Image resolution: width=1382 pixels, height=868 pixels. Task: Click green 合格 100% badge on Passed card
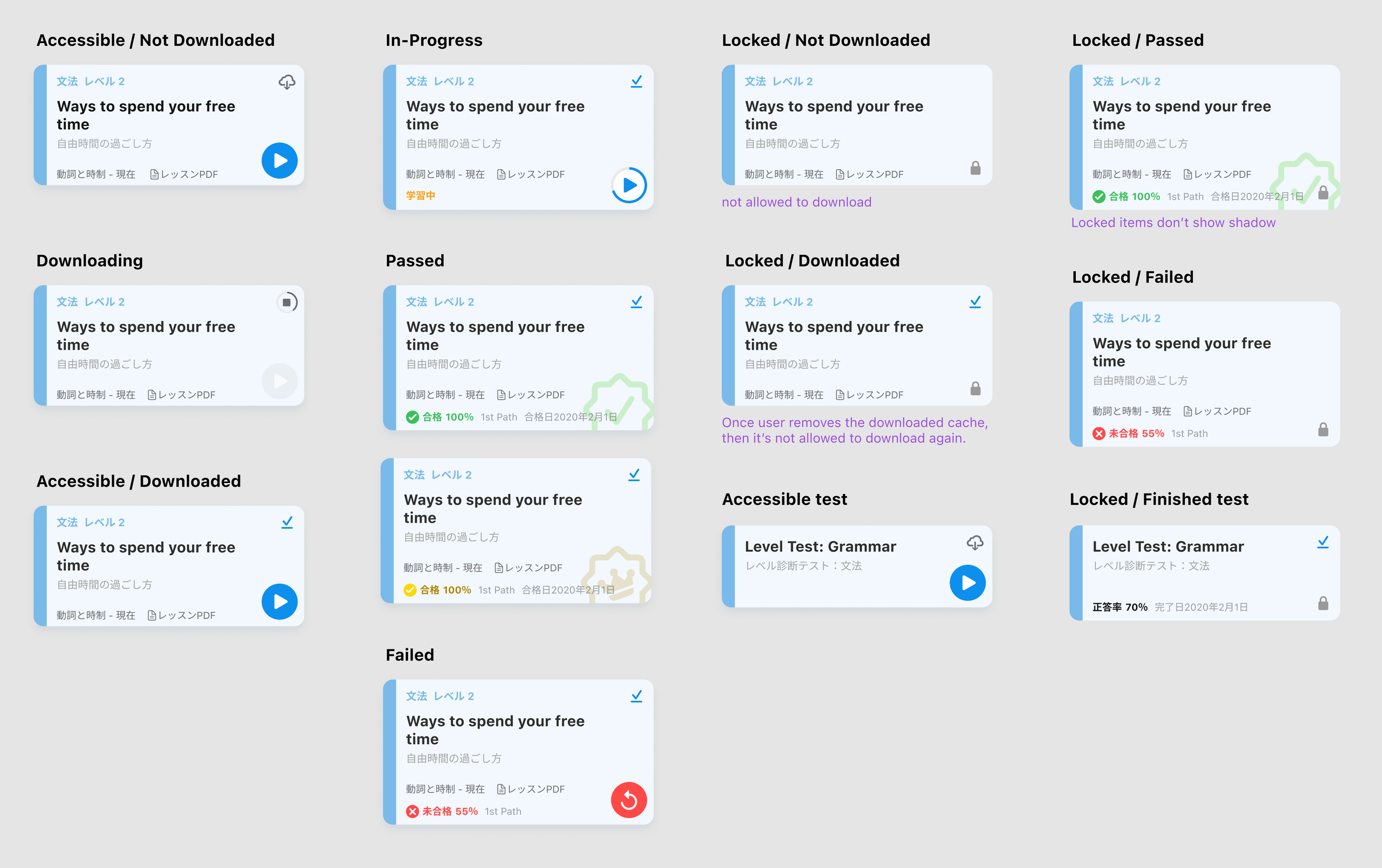click(440, 417)
